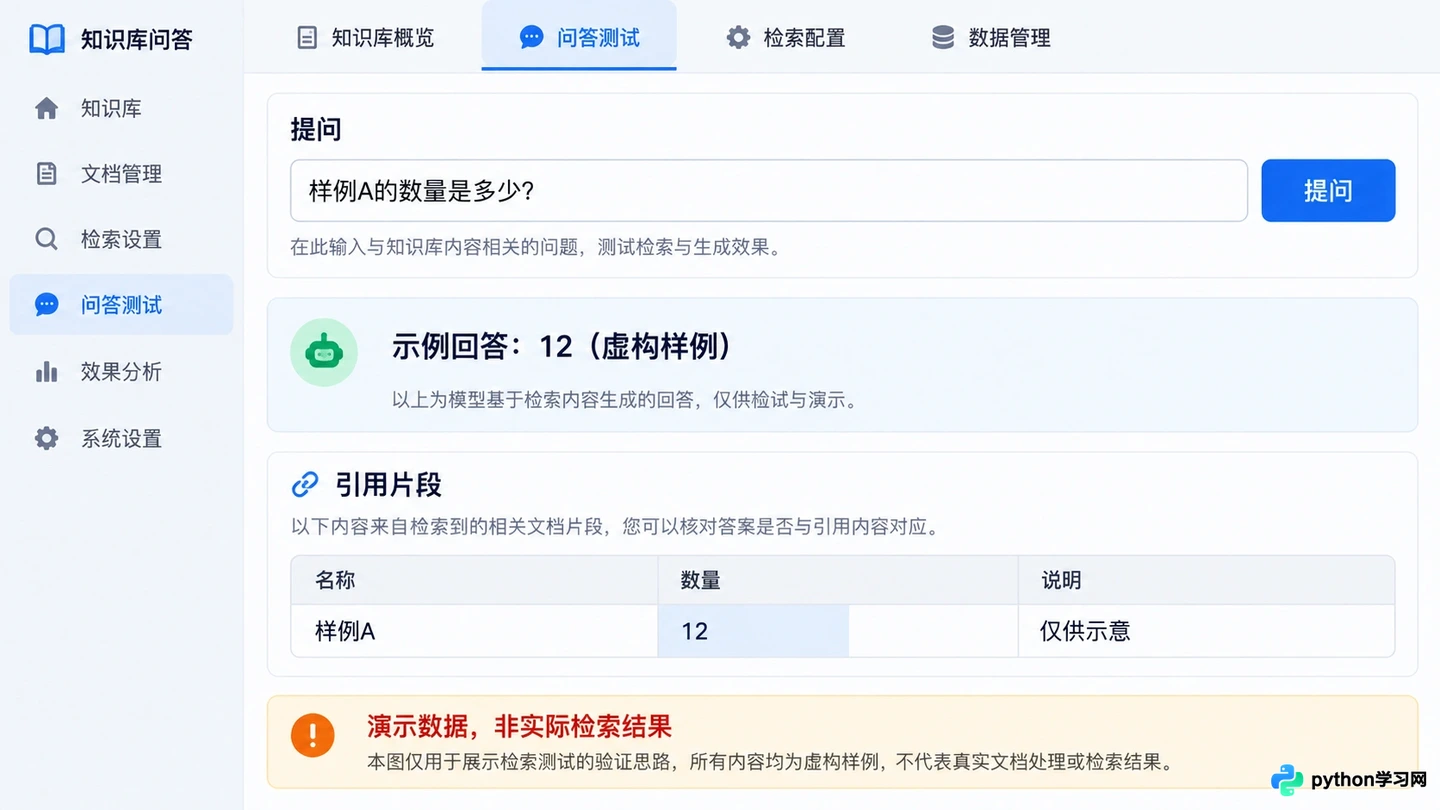Screen dimensions: 1440x810
Task: Click the blue 提问 button
Action: pyautogui.click(x=1328, y=190)
